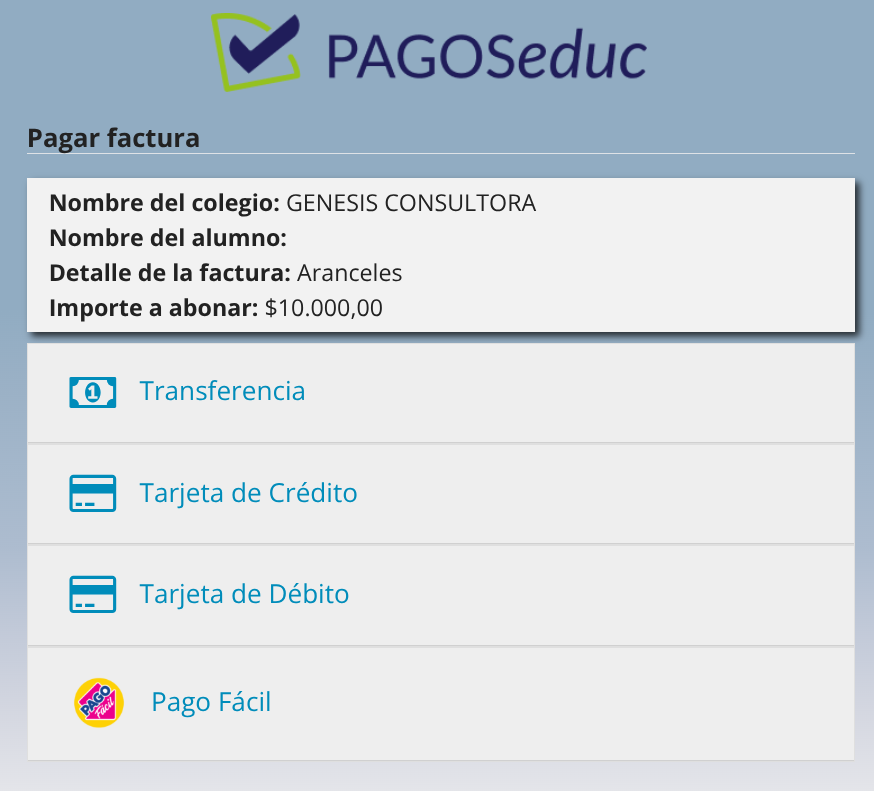Click the card icon next to Tarjeta de Crédito
The width and height of the screenshot is (874, 791).
click(x=92, y=494)
